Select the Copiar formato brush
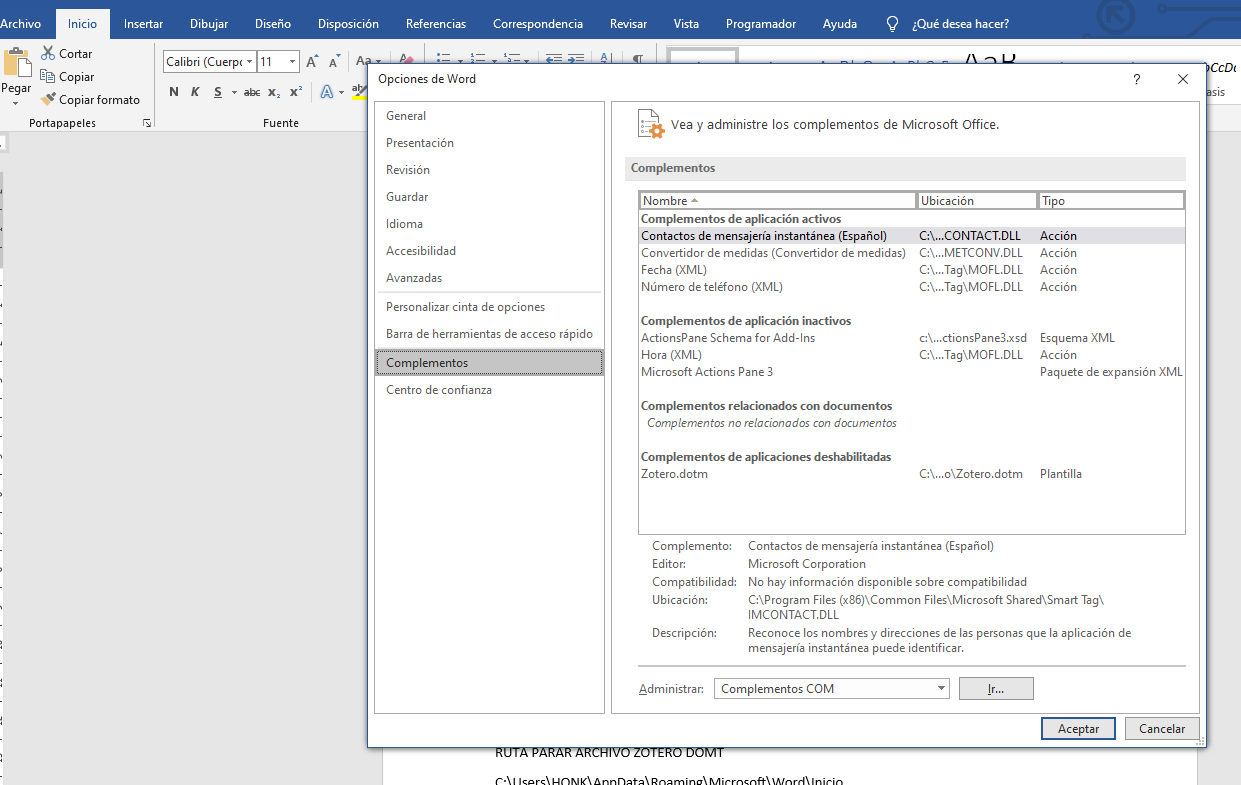Viewport: 1241px width, 785px height. 48,99
